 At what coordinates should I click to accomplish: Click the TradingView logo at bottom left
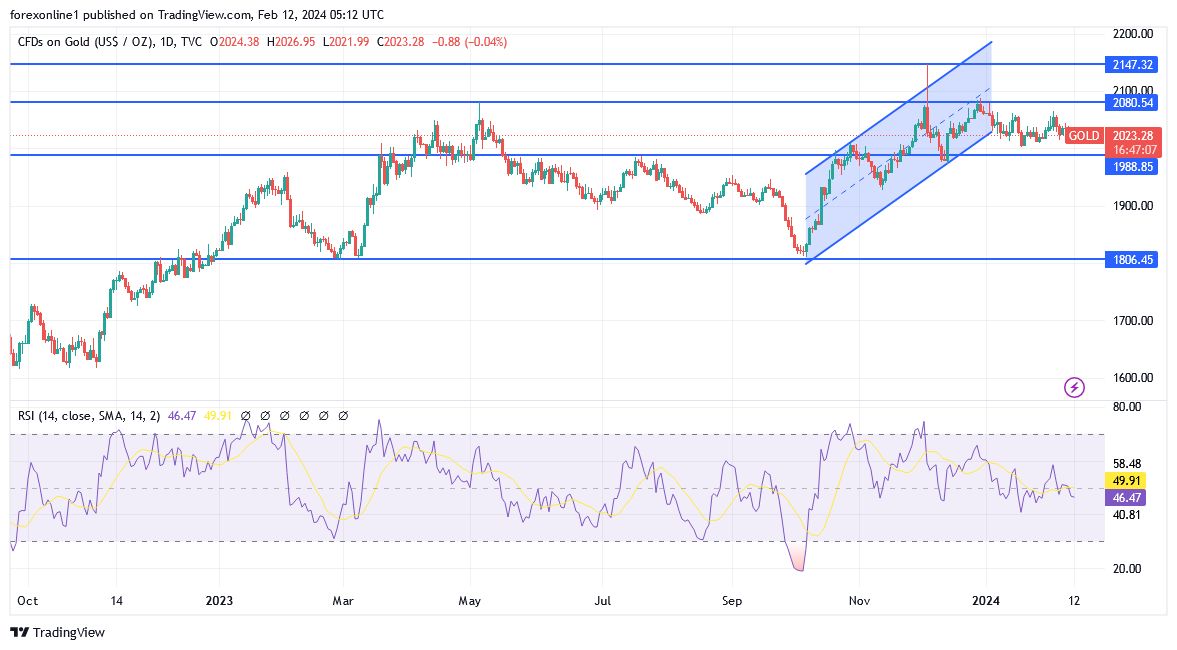pyautogui.click(x=58, y=632)
